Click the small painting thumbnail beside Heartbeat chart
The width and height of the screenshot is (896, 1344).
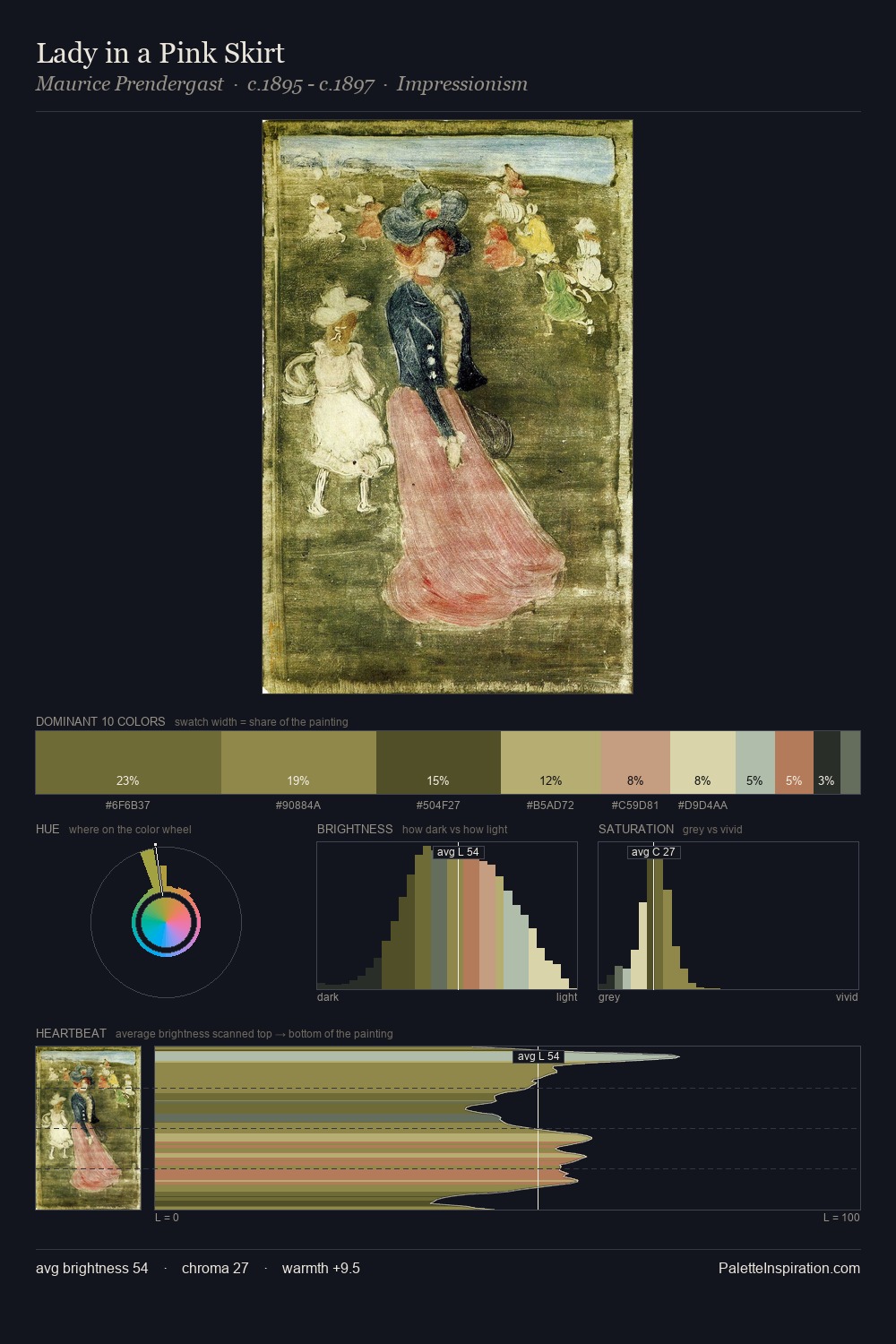88,1128
